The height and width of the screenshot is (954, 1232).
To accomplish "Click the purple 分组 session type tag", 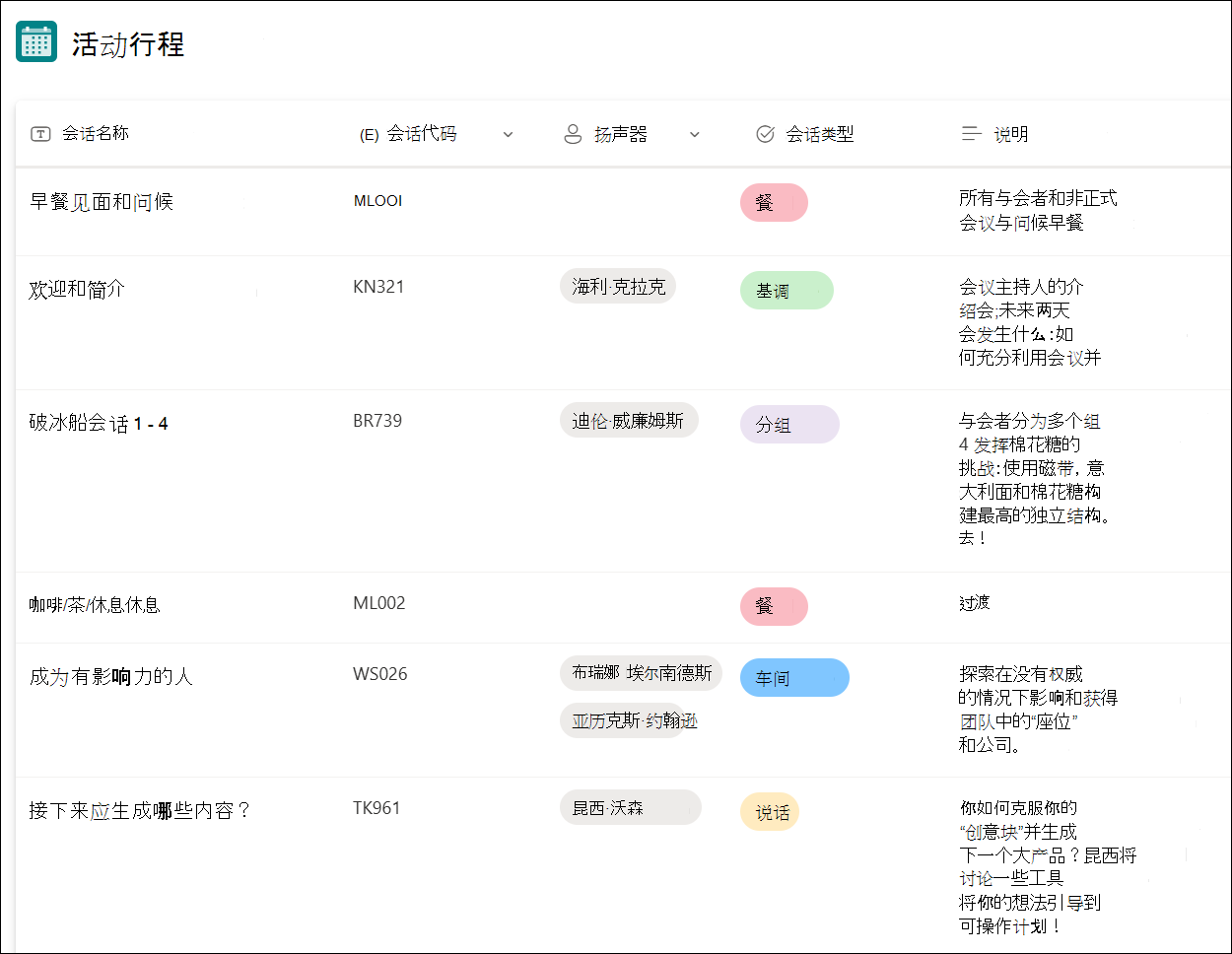I will (x=789, y=425).
